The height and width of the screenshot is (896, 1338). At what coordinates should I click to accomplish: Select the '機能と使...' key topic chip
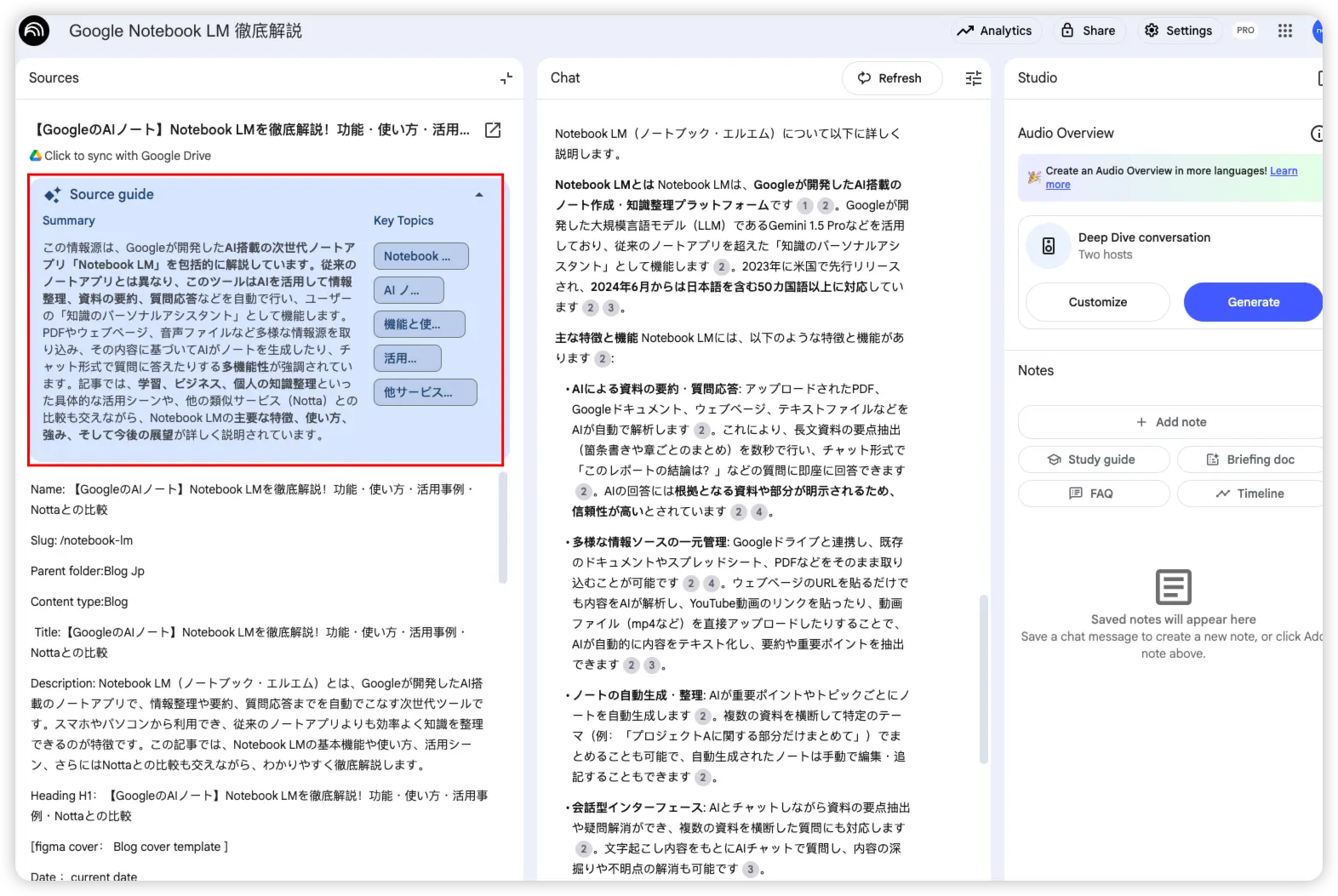click(419, 324)
